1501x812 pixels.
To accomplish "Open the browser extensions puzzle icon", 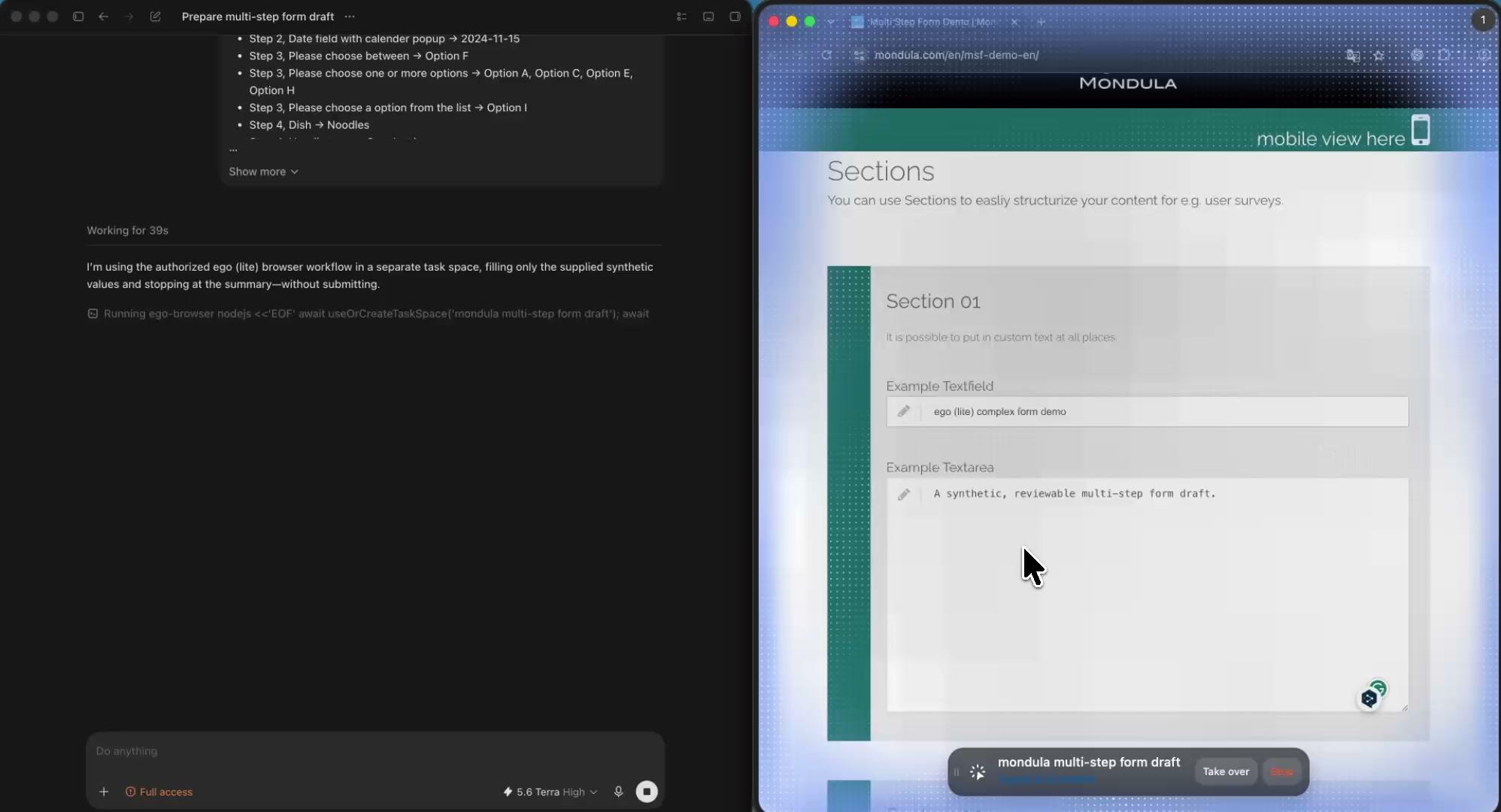I will pyautogui.click(x=1444, y=55).
